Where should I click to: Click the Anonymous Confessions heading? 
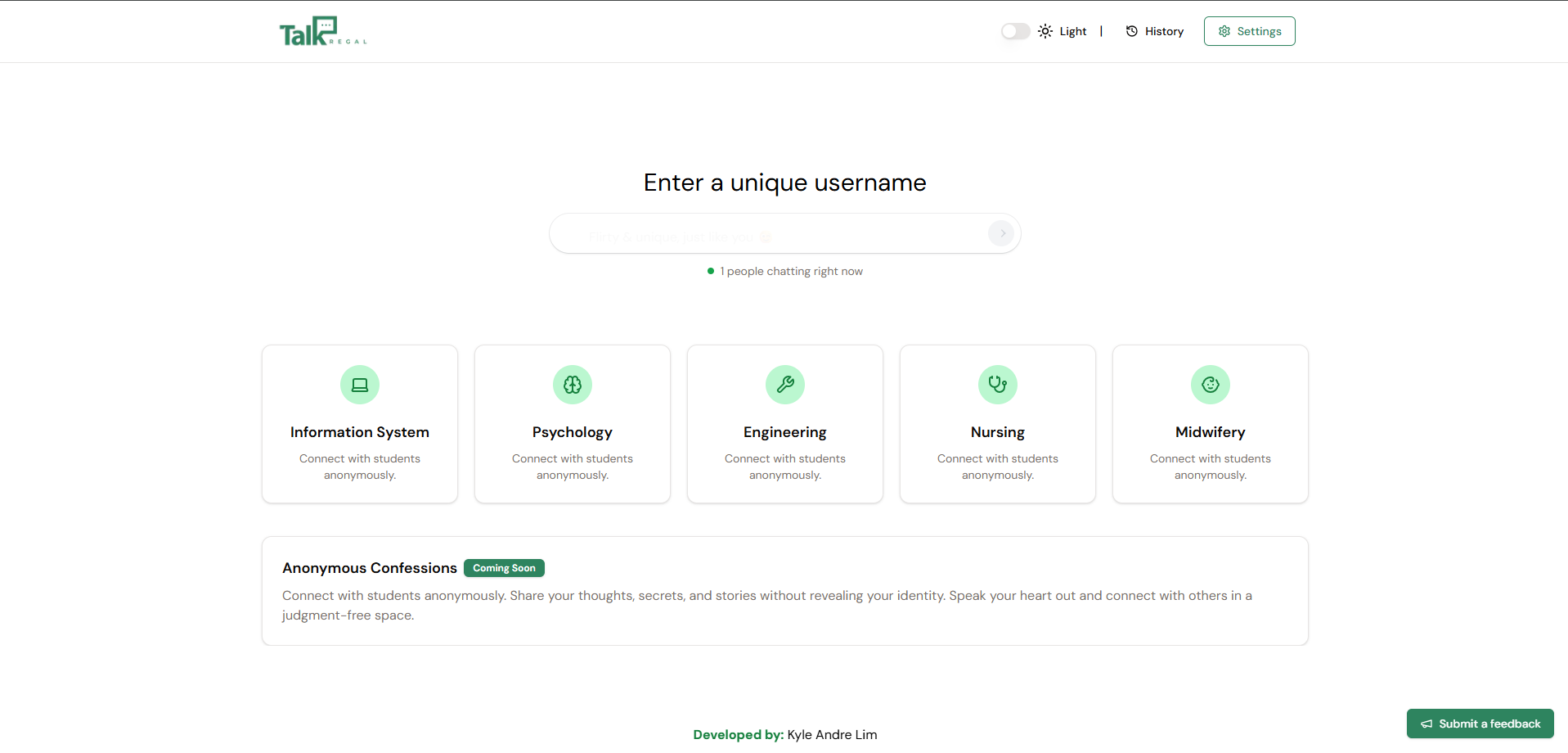tap(370, 568)
